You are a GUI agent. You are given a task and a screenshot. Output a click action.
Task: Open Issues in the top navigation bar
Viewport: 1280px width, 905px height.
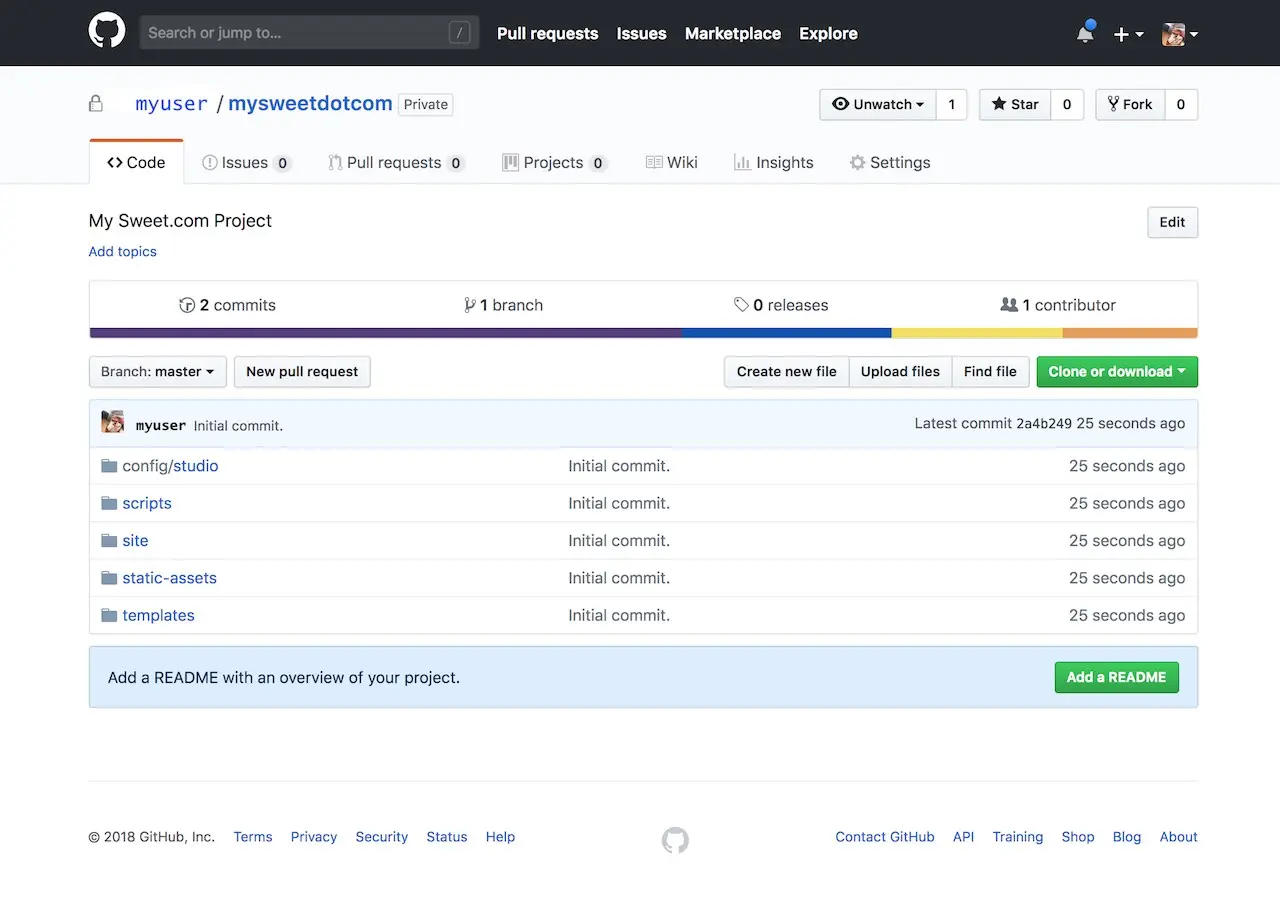[x=641, y=33]
